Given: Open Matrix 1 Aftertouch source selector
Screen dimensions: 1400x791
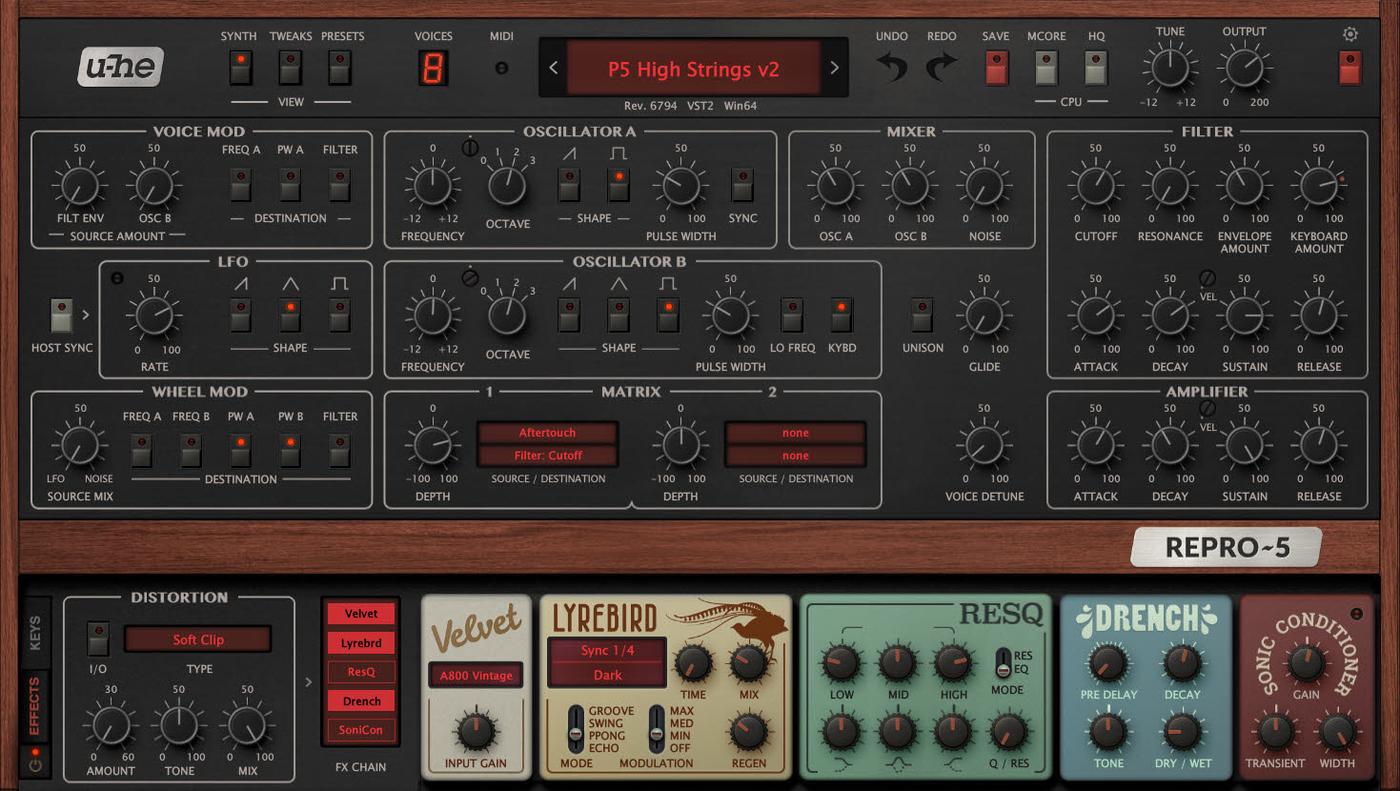Looking at the screenshot, I should click(547, 433).
